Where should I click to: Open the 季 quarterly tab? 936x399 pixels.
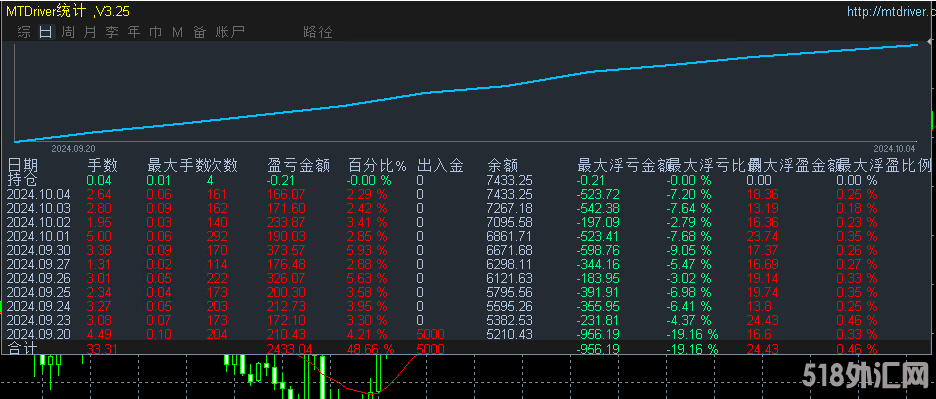(112, 32)
